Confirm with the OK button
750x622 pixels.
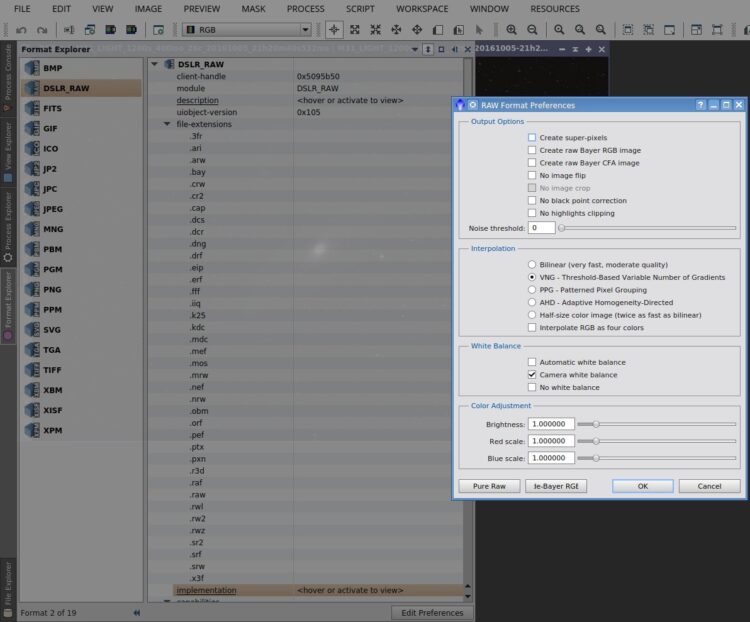[643, 486]
